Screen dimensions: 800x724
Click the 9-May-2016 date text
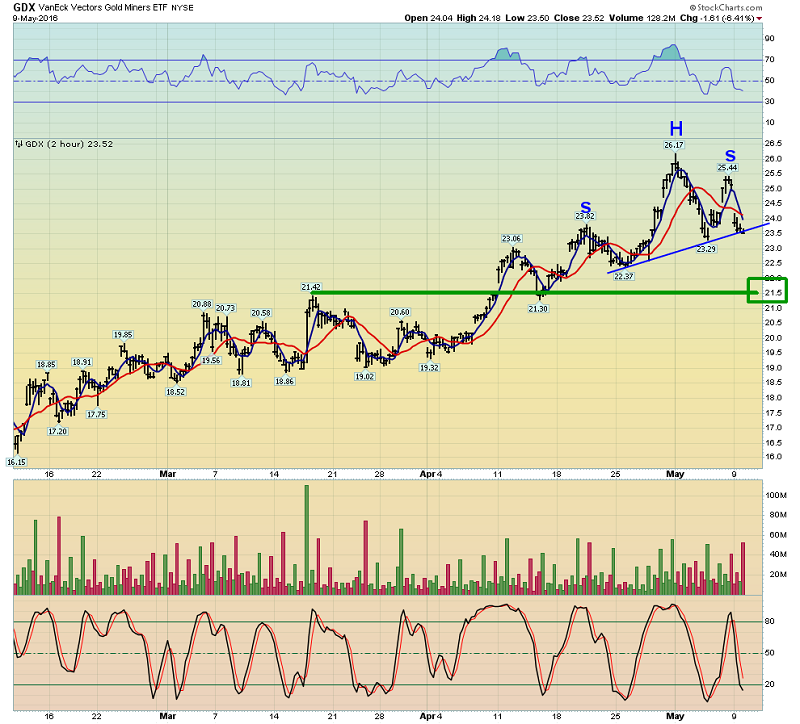35,18
